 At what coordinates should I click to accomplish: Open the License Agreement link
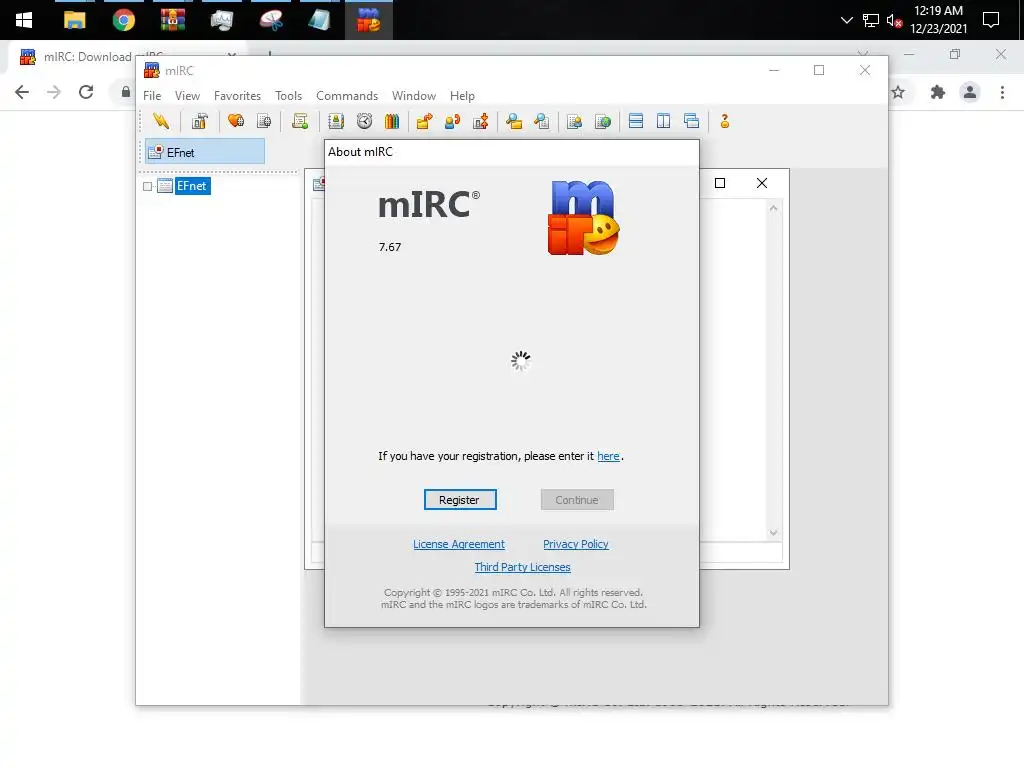pyautogui.click(x=458, y=544)
